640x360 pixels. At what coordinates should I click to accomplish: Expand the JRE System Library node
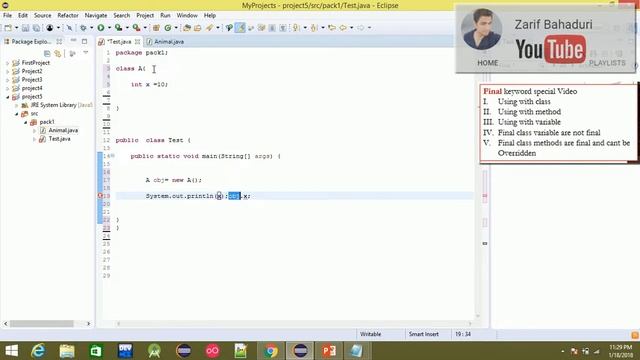click(x=17, y=105)
